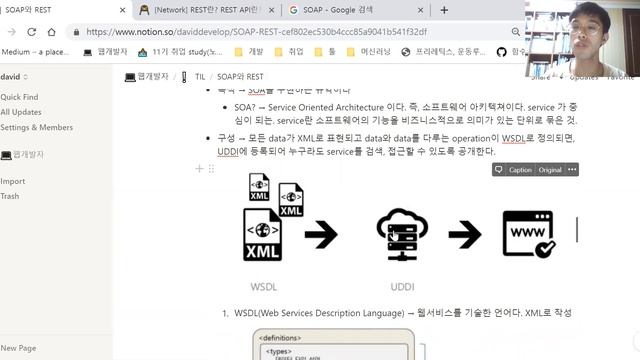
Task: Click the underlined WSDL word in text
Action: [x=513, y=138]
